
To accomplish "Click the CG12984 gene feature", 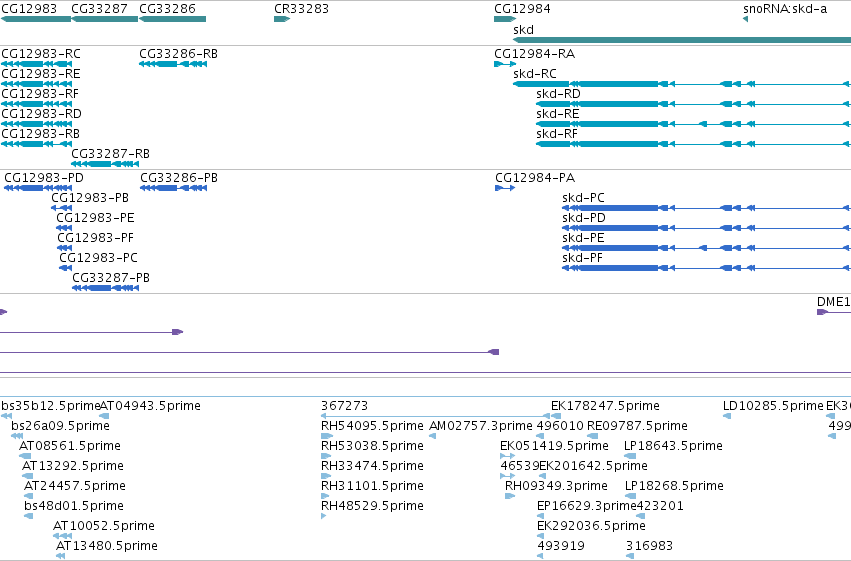I will click(505, 19).
